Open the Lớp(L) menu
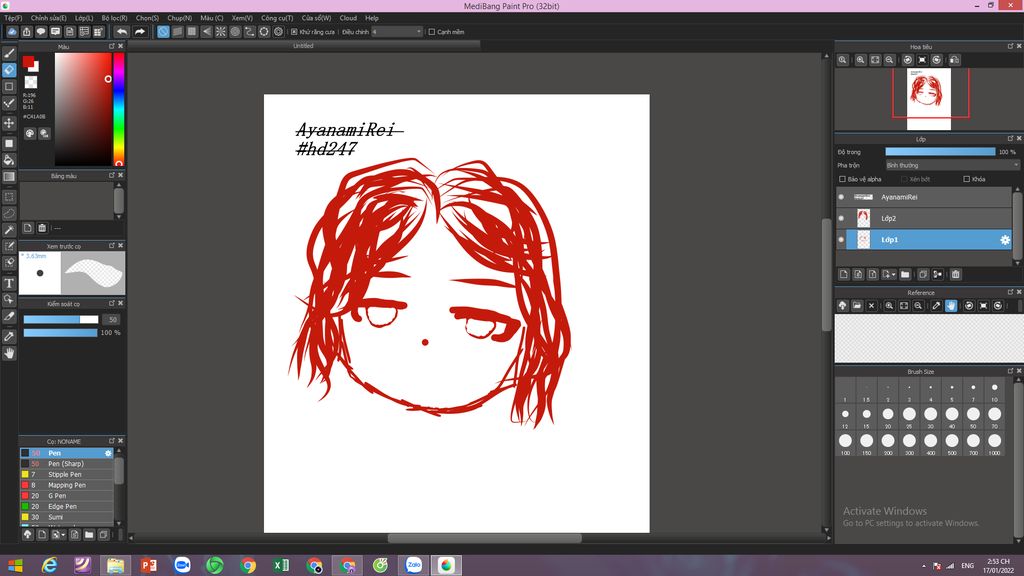The image size is (1024, 576). pyautogui.click(x=84, y=18)
